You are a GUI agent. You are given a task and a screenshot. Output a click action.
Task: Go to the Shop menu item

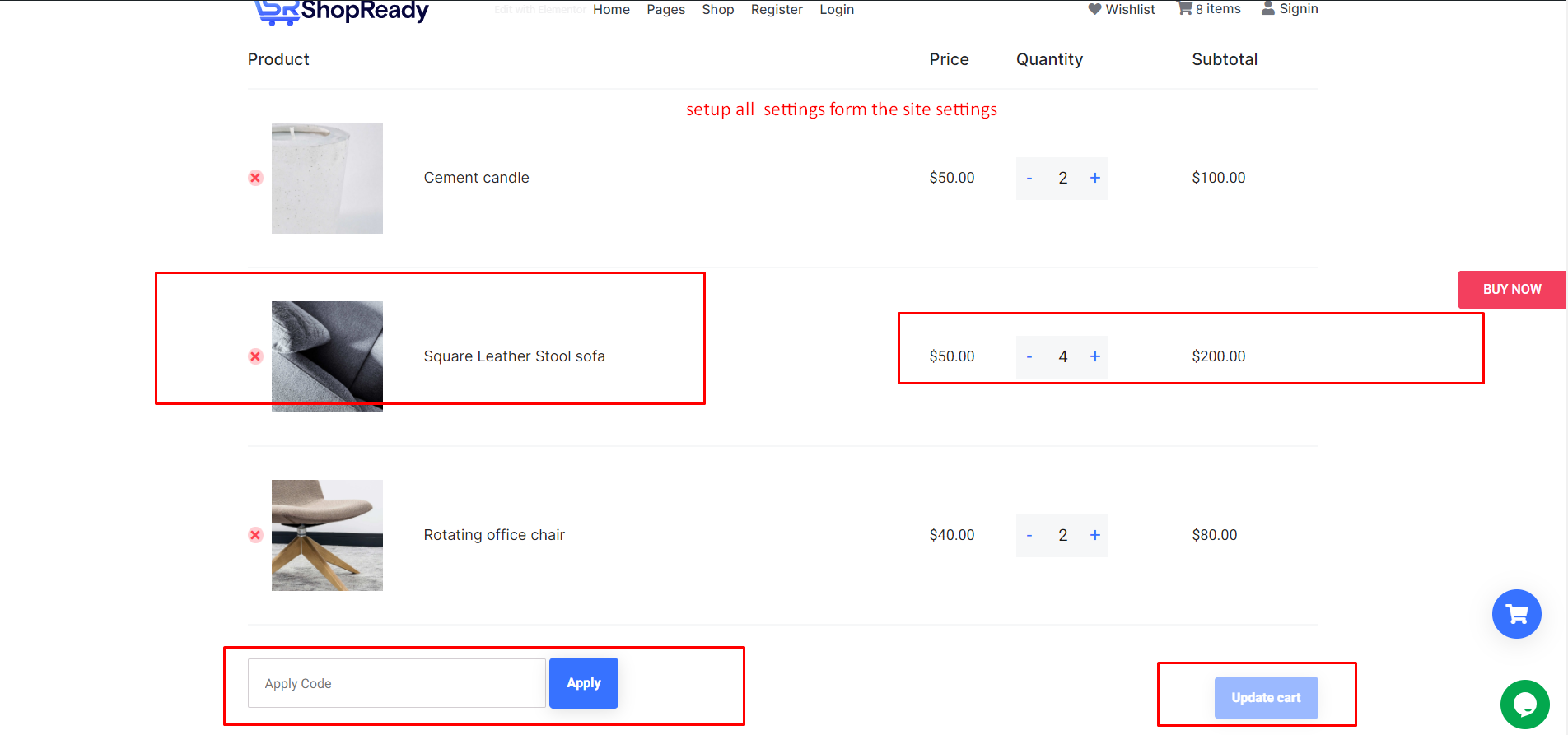click(717, 10)
